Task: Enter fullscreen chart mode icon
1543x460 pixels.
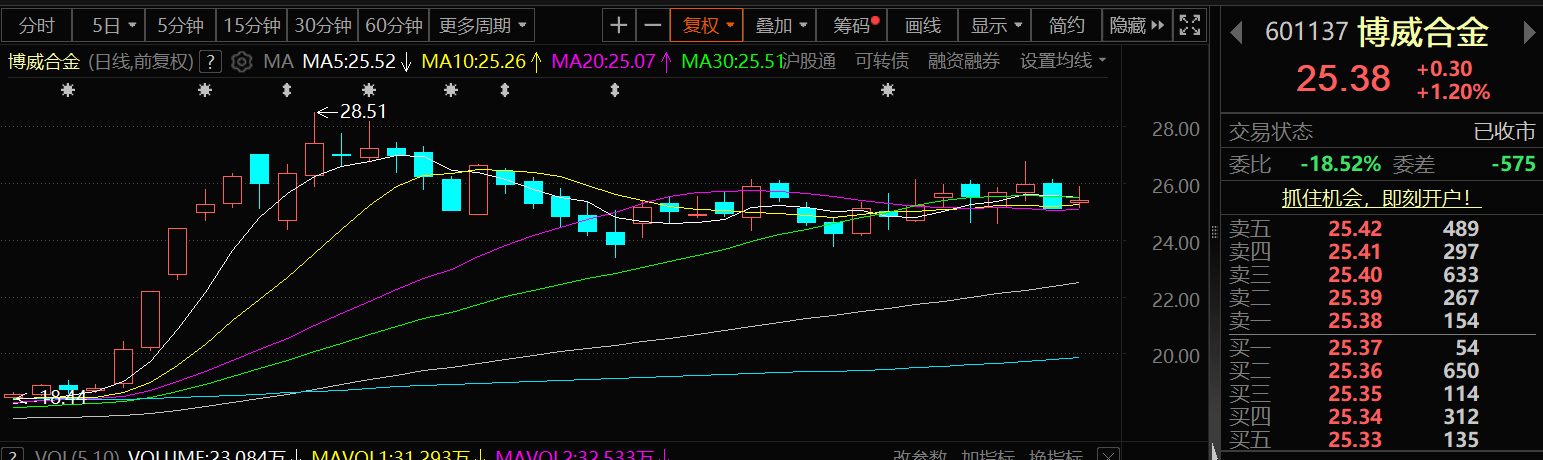Action: 1189,25
